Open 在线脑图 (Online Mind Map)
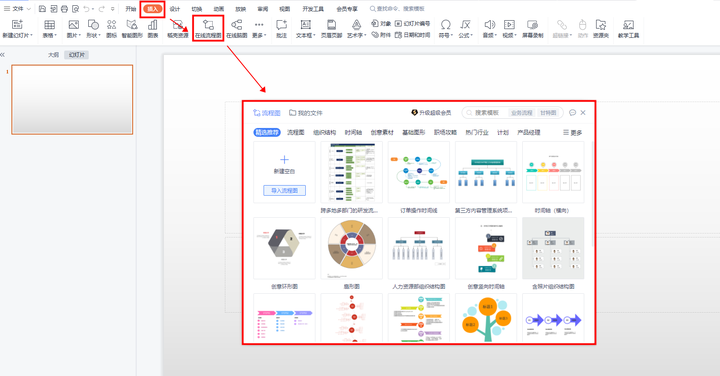Viewport: 720px width, 376px height. coord(236,28)
